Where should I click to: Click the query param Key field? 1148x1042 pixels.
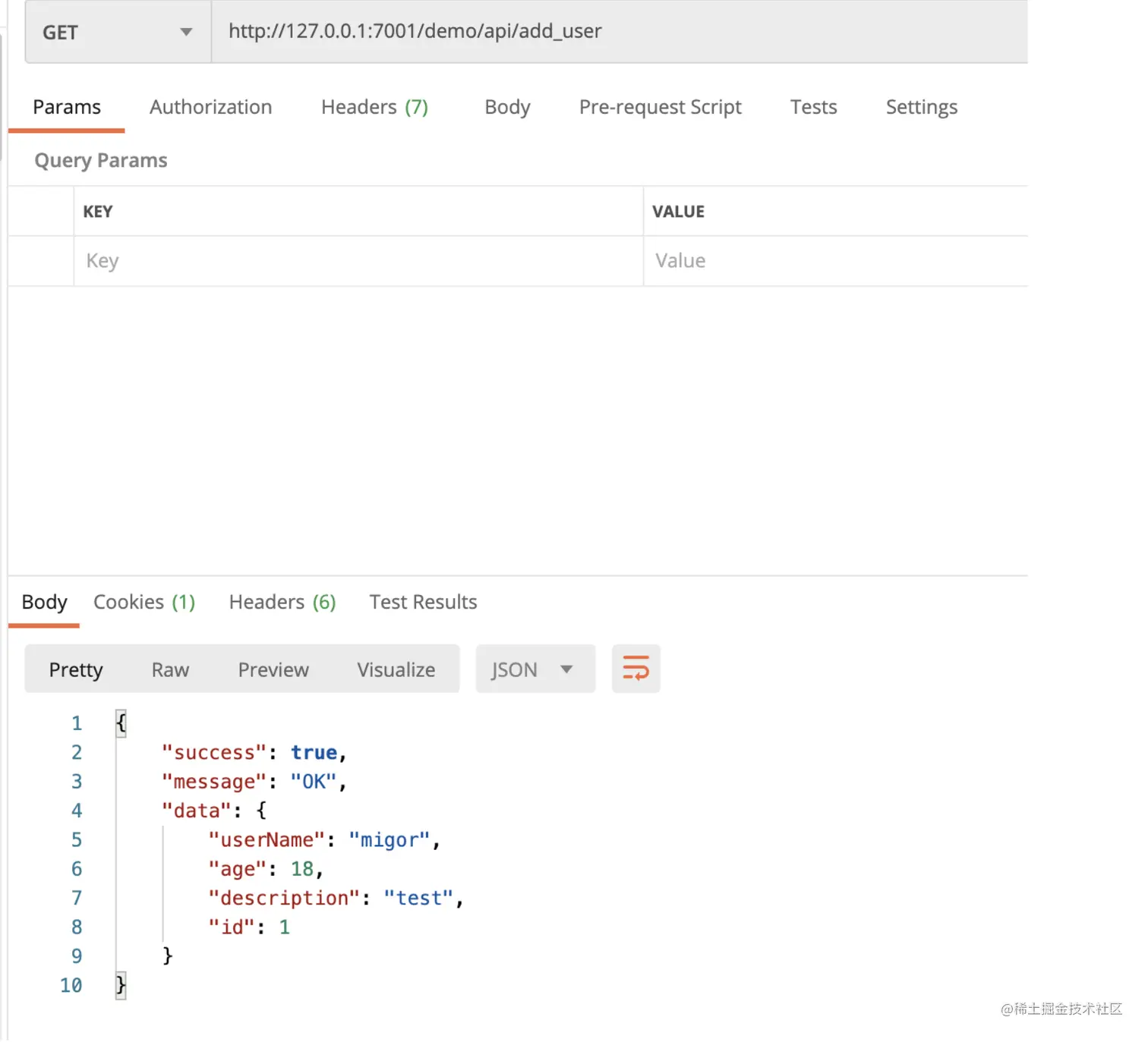tap(358, 261)
